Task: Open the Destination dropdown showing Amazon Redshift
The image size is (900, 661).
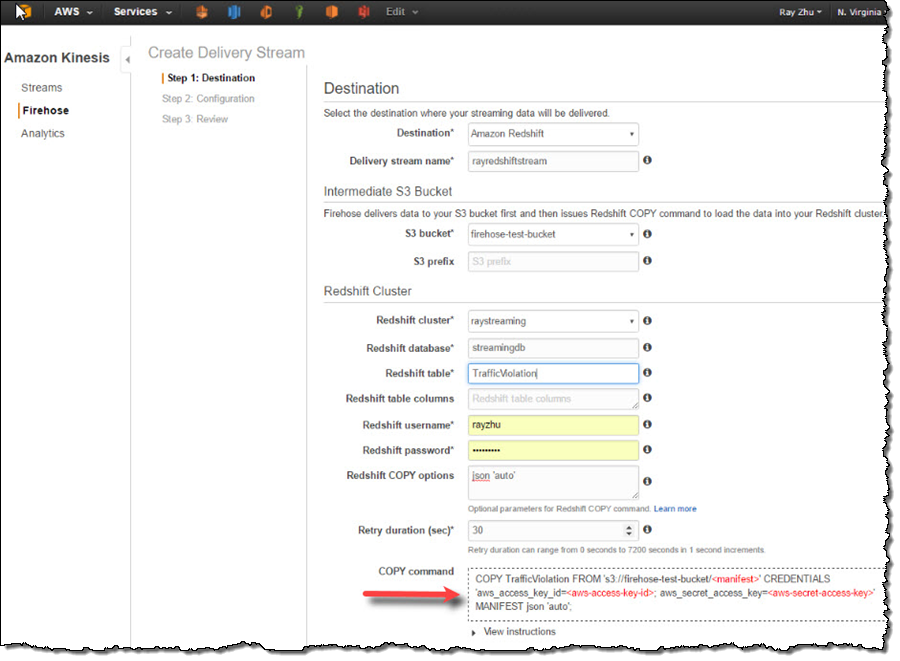Action: [553, 134]
